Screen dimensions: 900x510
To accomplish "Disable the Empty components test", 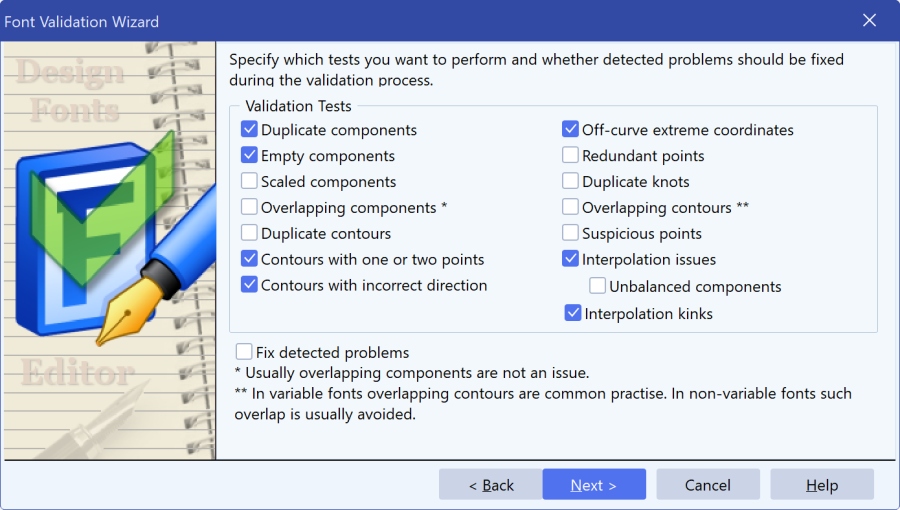I will pos(249,155).
